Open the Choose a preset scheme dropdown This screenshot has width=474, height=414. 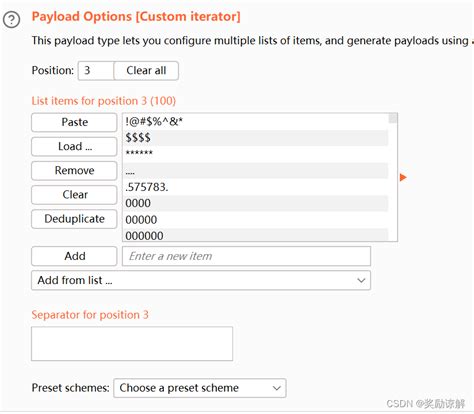pos(200,388)
